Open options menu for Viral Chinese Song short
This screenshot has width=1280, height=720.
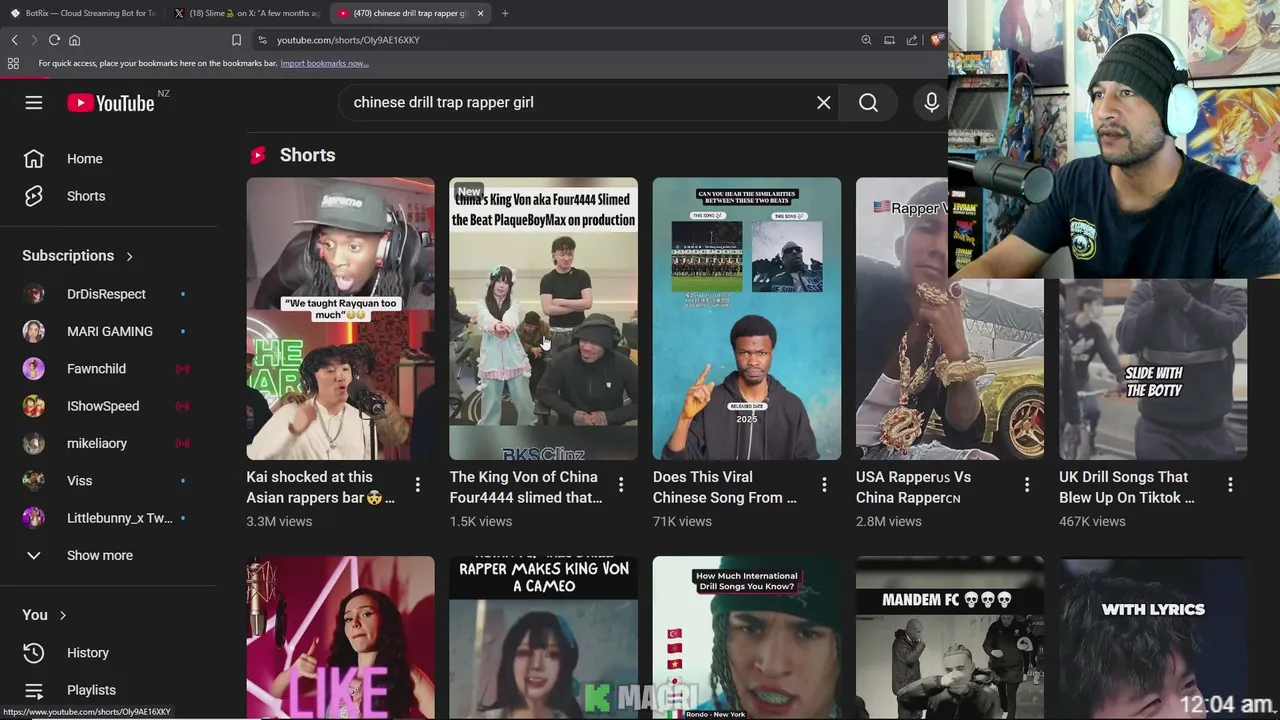[x=824, y=485]
